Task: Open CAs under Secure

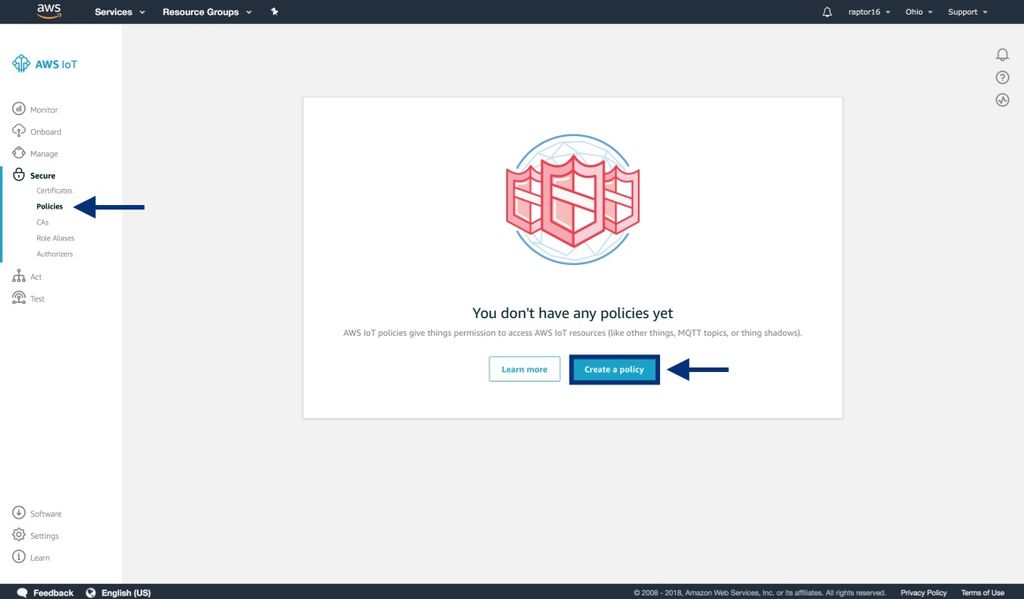Action: (x=42, y=223)
